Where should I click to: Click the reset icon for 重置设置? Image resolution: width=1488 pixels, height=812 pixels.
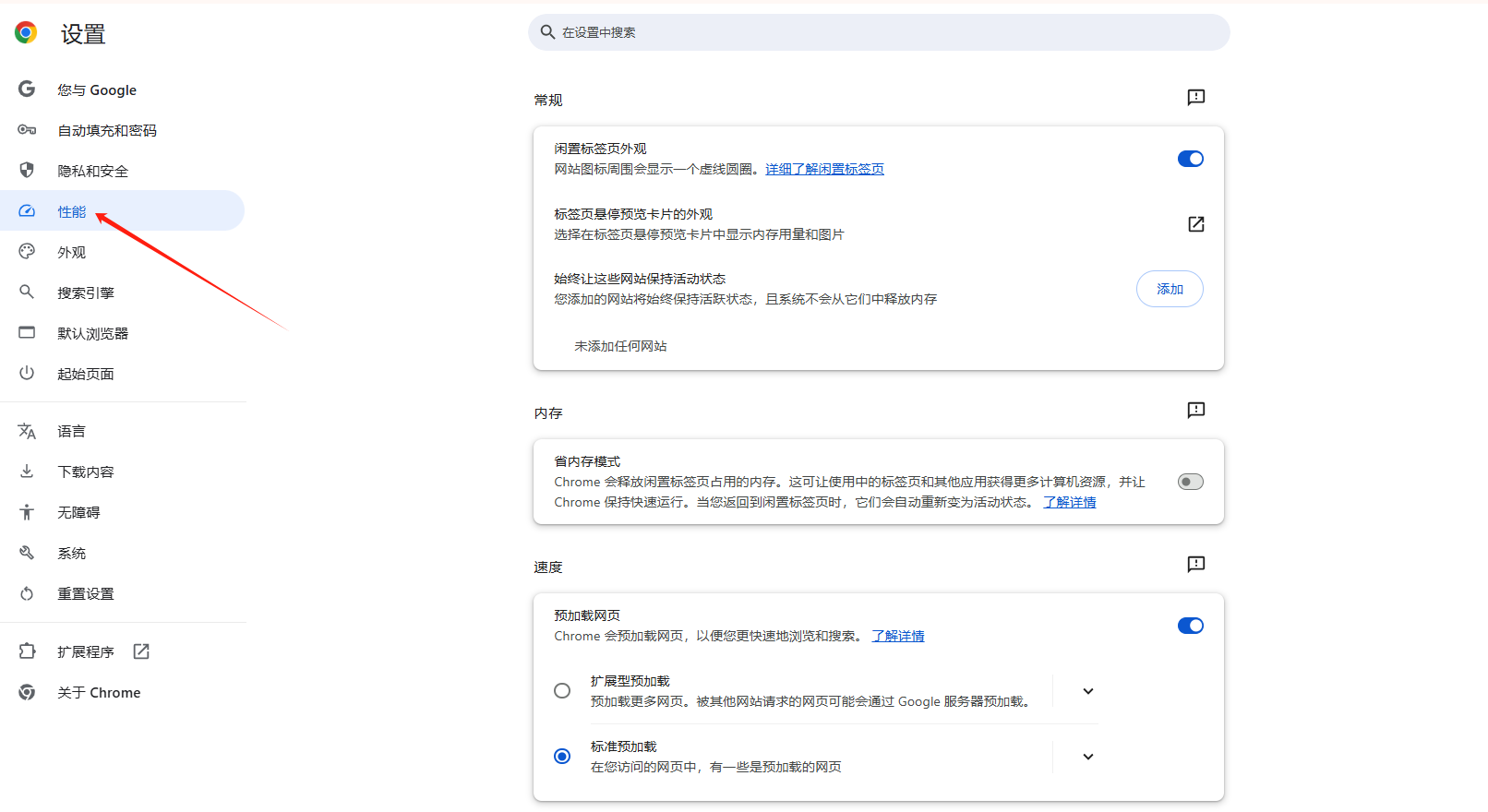(27, 593)
